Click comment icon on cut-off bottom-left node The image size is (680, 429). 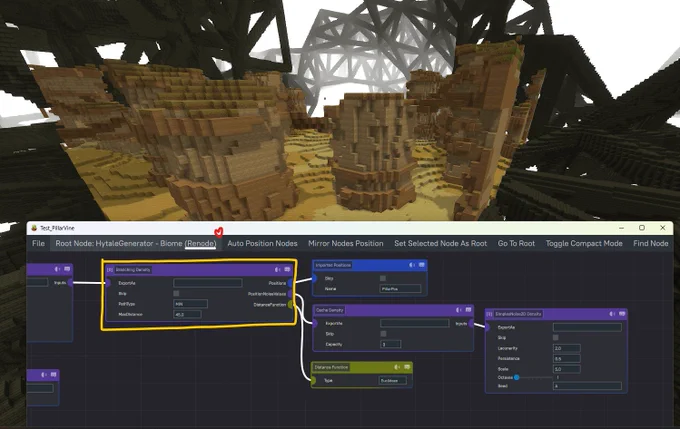(x=53, y=374)
